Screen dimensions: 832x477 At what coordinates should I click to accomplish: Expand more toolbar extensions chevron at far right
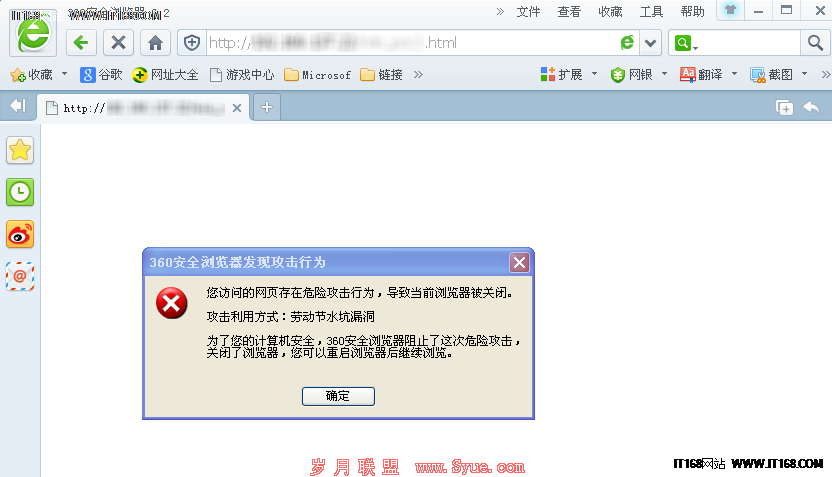tap(826, 74)
